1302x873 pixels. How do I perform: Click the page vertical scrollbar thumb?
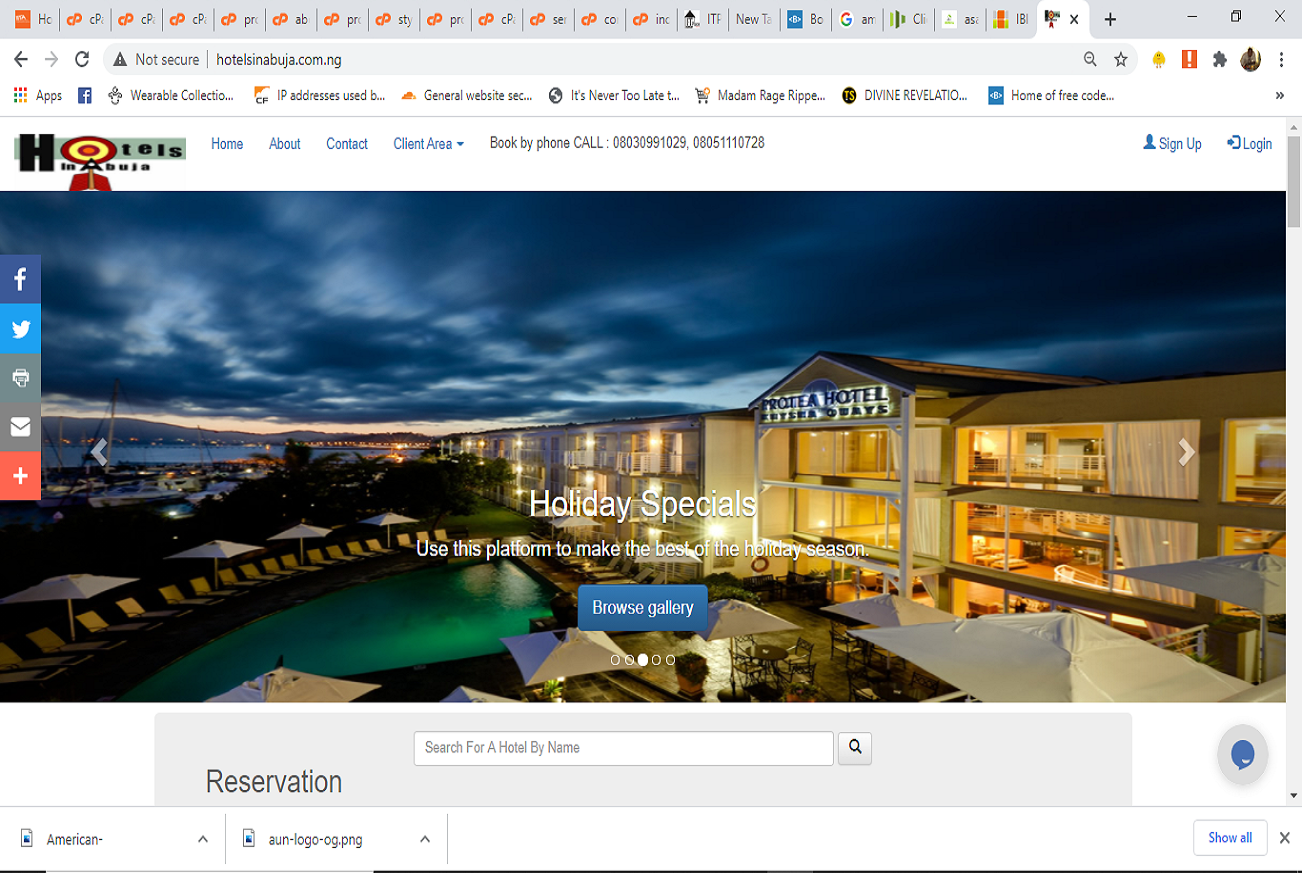[x=1294, y=182]
